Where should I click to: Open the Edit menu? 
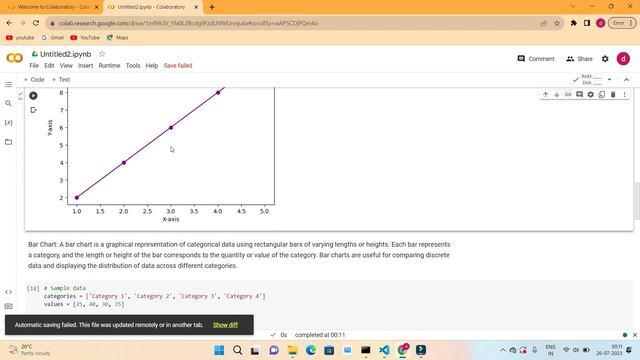tap(49, 66)
